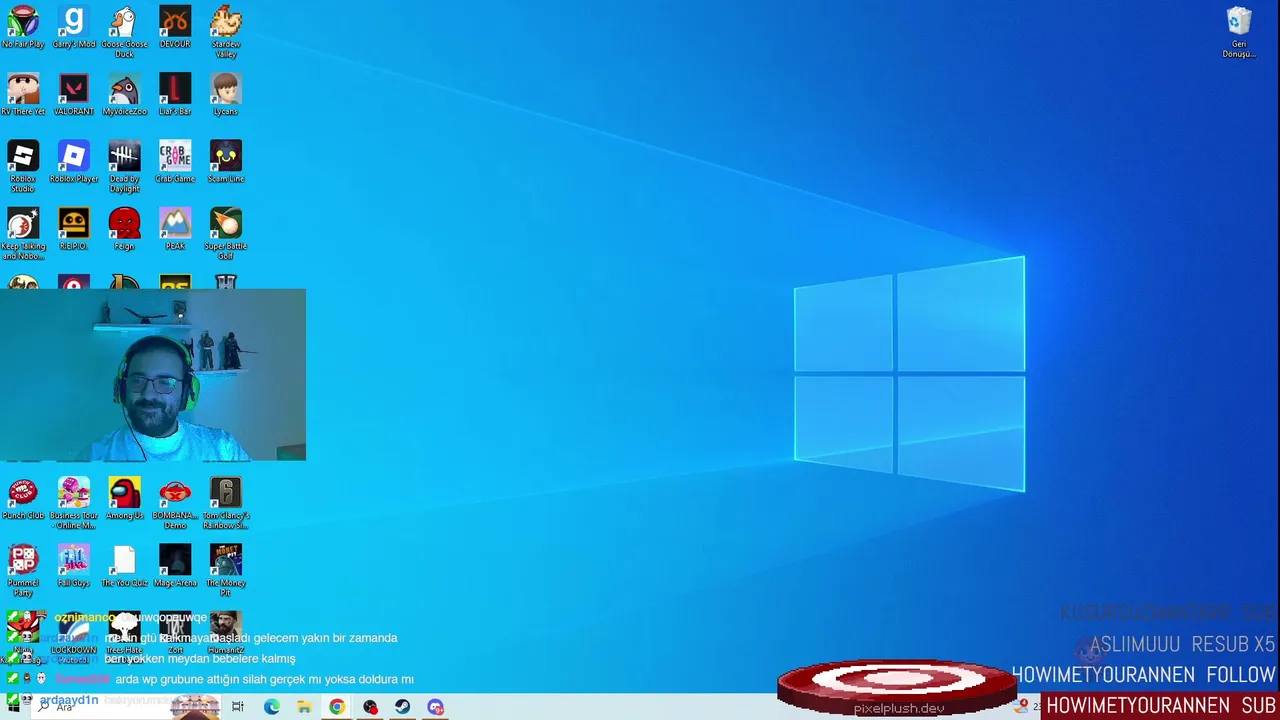The height and width of the screenshot is (720, 1280).
Task: Open the Punch Club shortcut
Action: point(23,498)
